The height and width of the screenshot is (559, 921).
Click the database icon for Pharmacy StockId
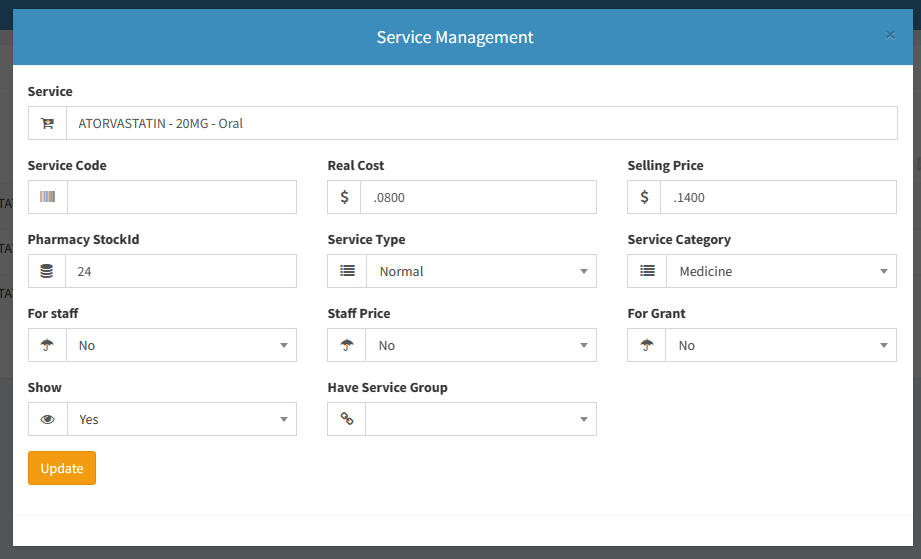47,272
